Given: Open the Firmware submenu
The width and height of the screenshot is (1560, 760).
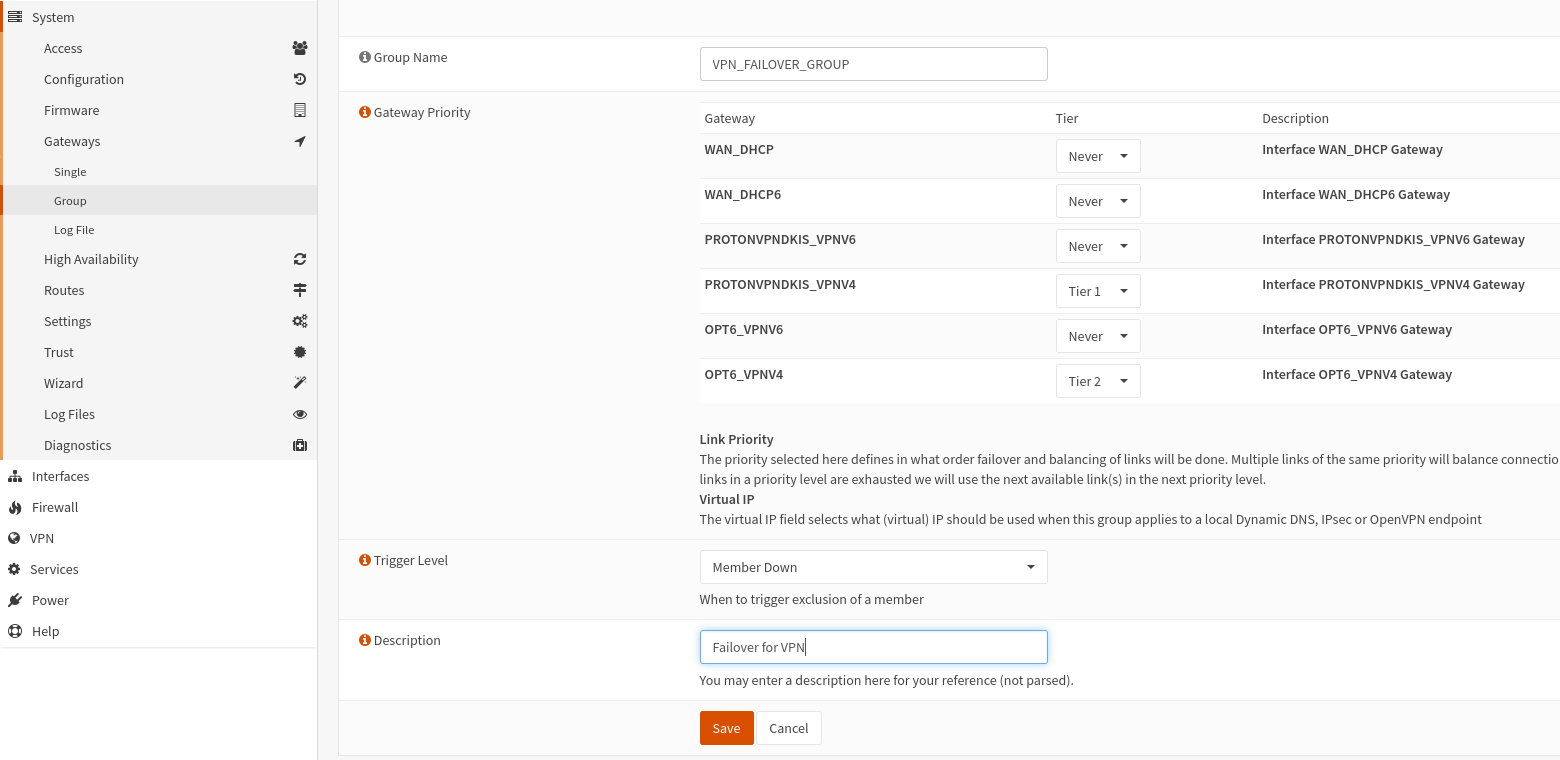Looking at the screenshot, I should [x=160, y=110].
